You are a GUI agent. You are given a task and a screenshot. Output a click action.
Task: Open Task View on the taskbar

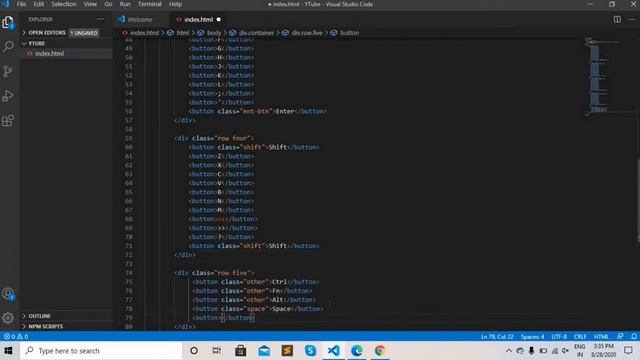coord(217,351)
